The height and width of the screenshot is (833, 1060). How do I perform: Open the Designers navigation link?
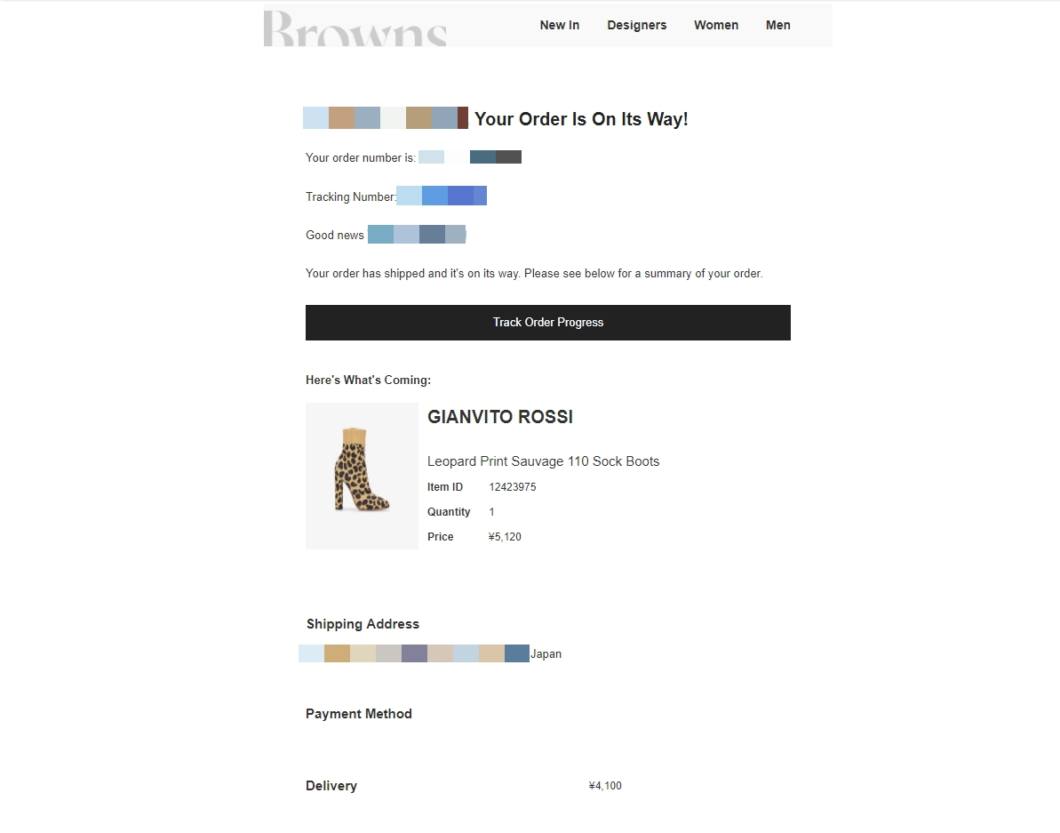(636, 25)
